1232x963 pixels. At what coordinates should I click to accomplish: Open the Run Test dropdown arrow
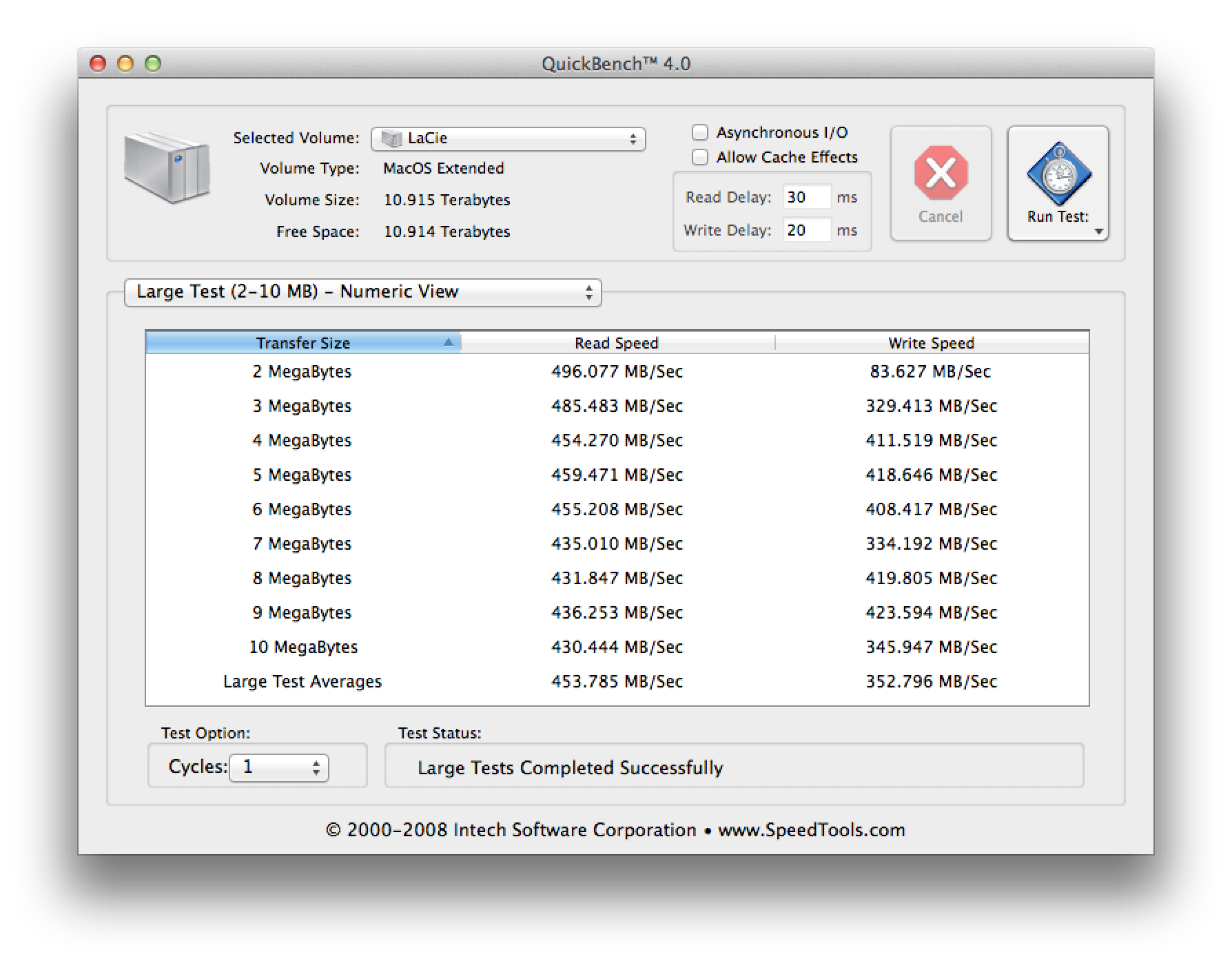click(x=1098, y=231)
